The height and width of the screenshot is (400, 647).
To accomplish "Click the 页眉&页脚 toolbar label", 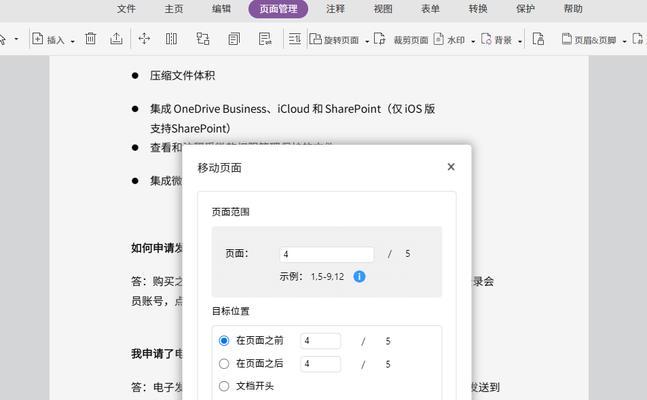I will coord(595,40).
